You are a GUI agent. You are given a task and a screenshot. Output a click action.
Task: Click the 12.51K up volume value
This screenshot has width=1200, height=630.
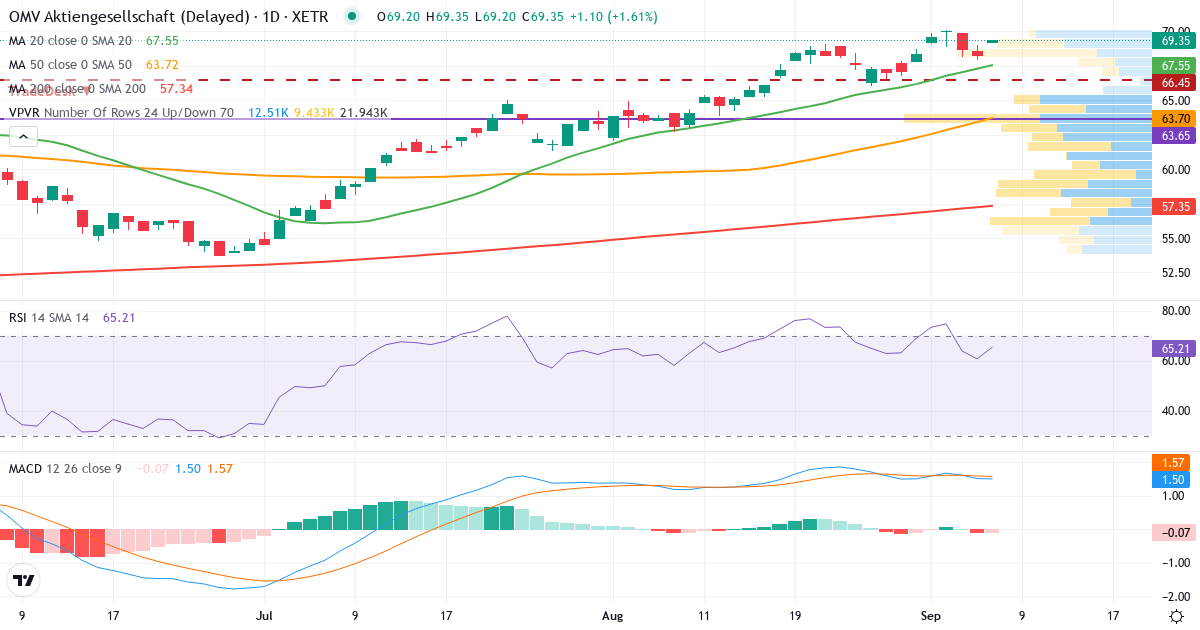point(268,113)
